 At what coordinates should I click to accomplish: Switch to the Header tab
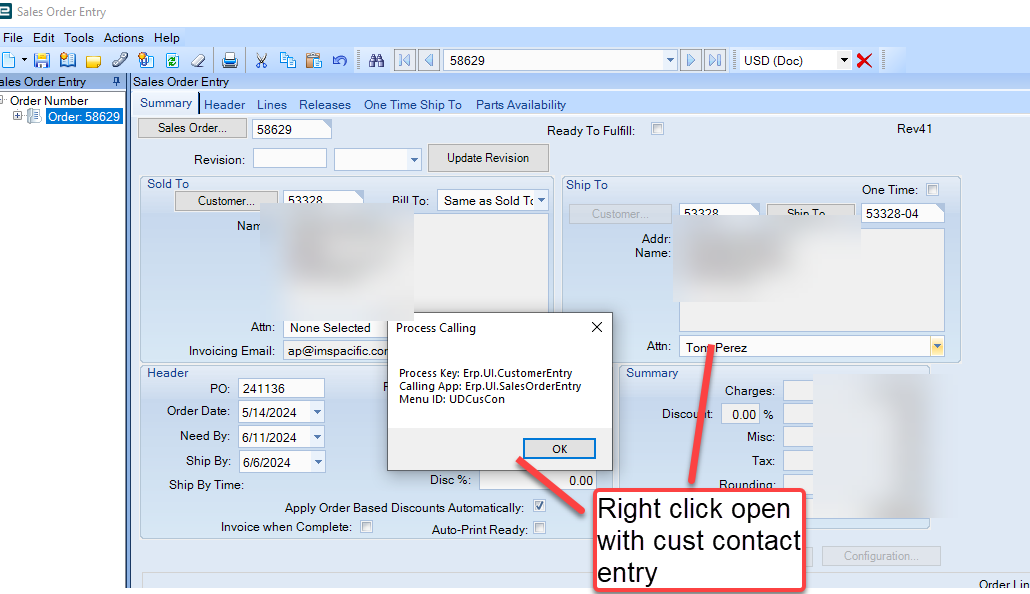click(225, 104)
